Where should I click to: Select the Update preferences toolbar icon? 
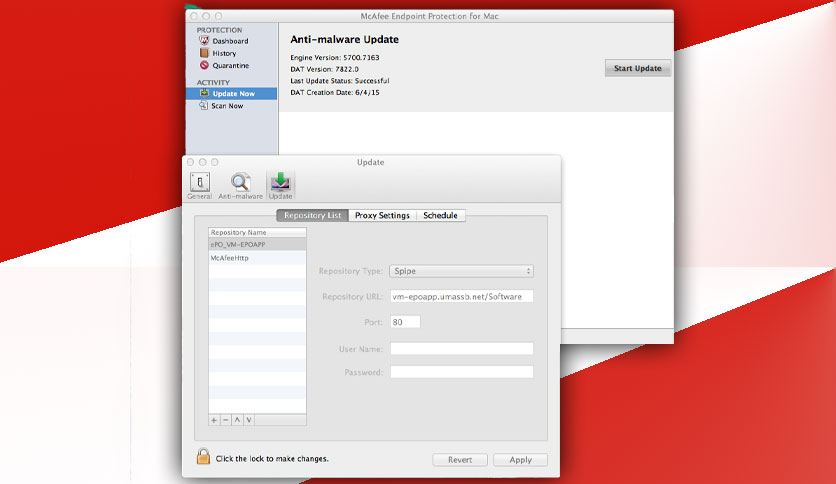[x=280, y=185]
